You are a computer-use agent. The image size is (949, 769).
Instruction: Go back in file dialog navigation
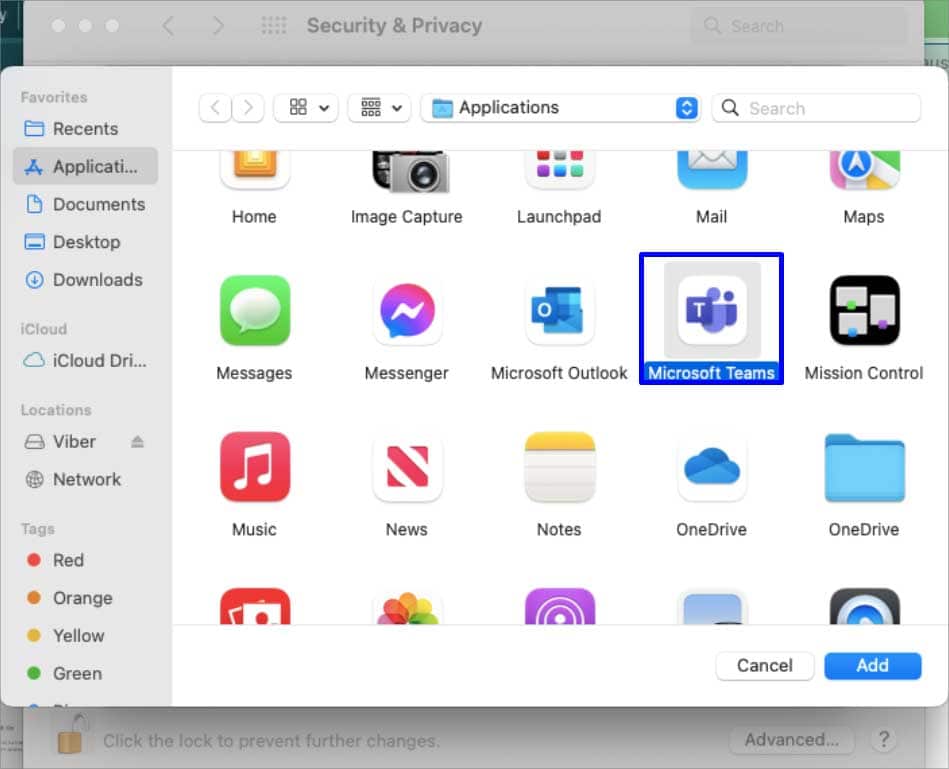click(x=215, y=108)
